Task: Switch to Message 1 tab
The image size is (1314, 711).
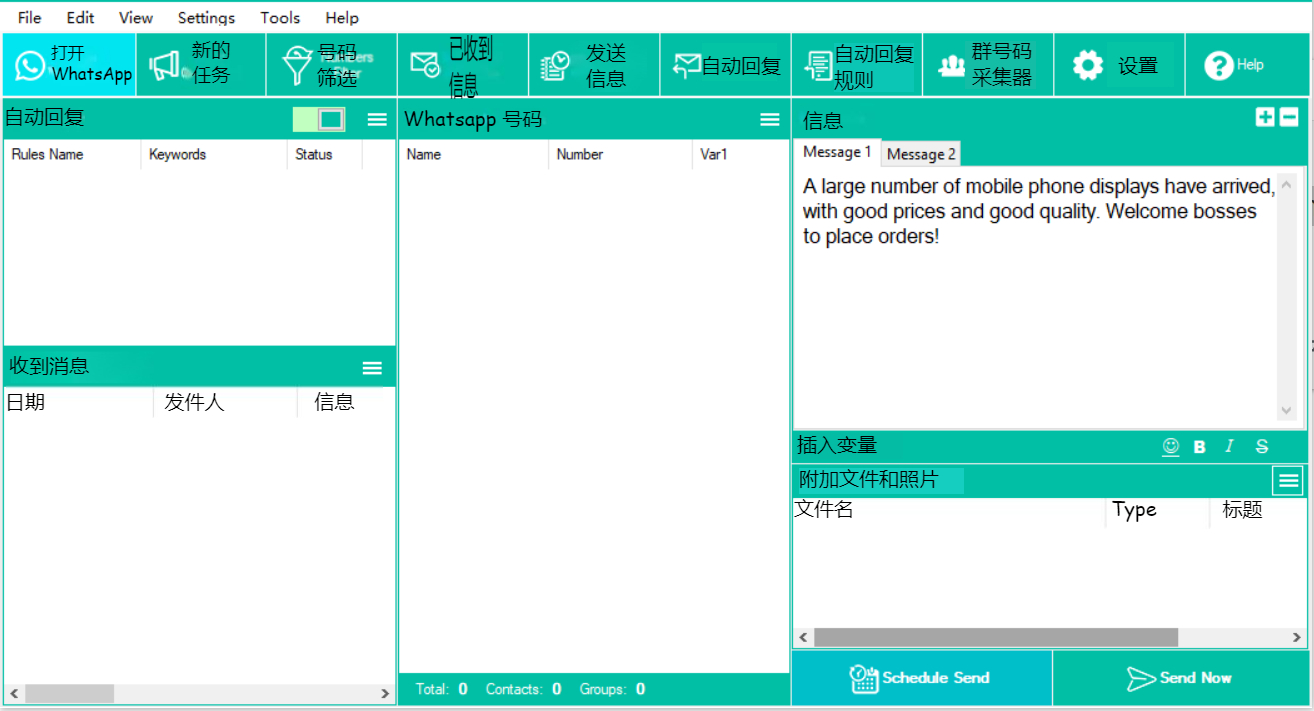Action: click(837, 152)
